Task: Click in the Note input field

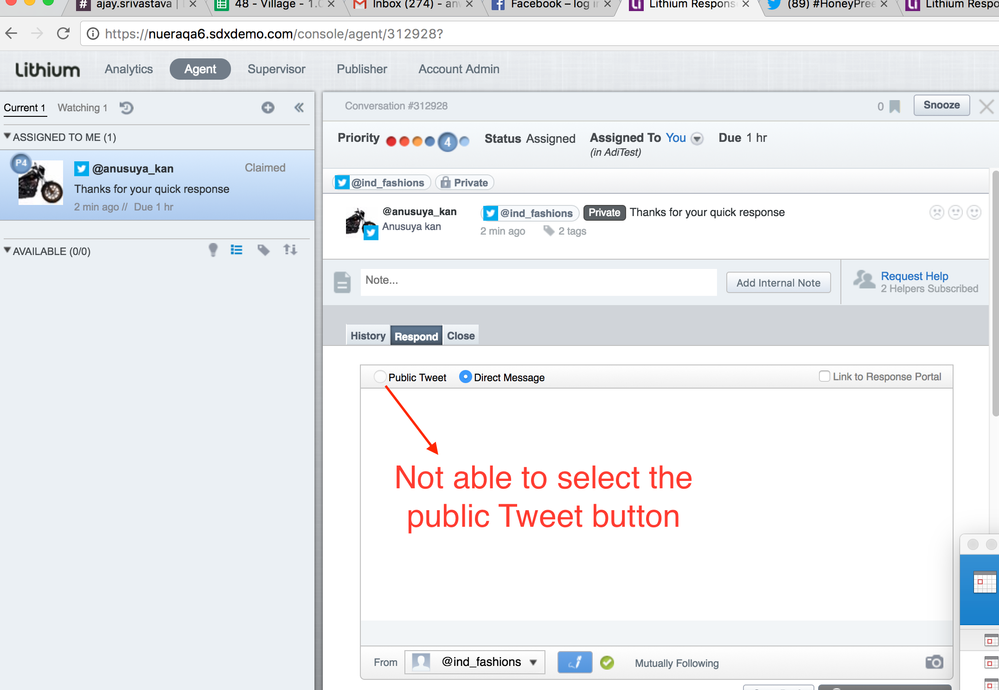Action: 538,282
